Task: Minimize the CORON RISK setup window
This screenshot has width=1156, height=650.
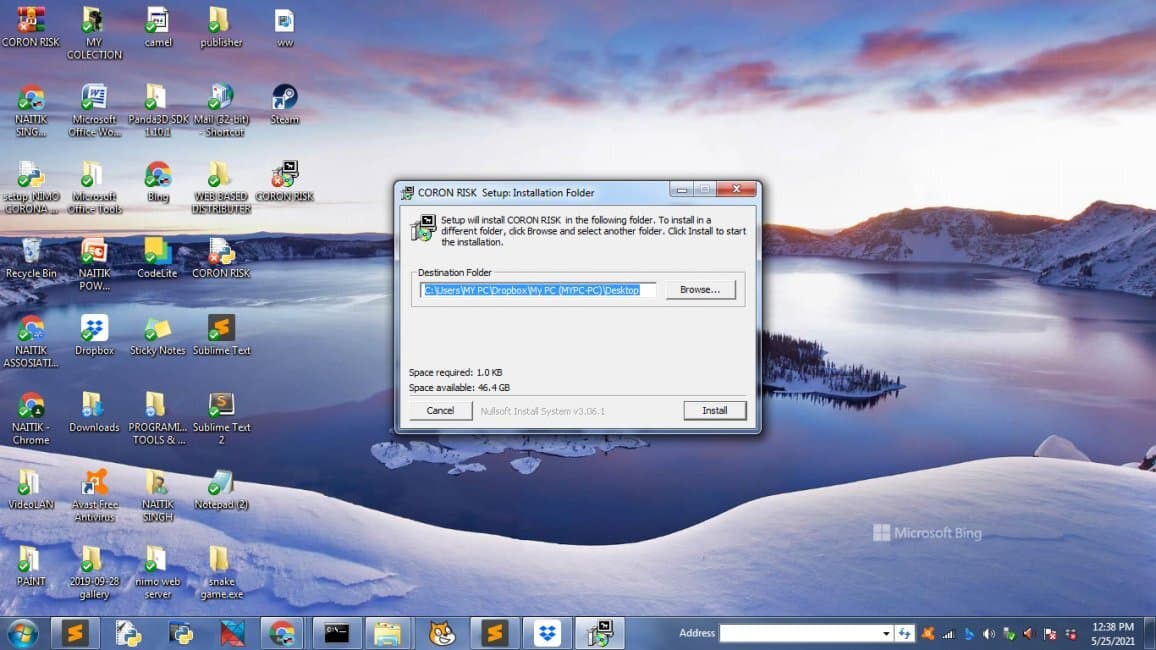Action: (x=682, y=190)
